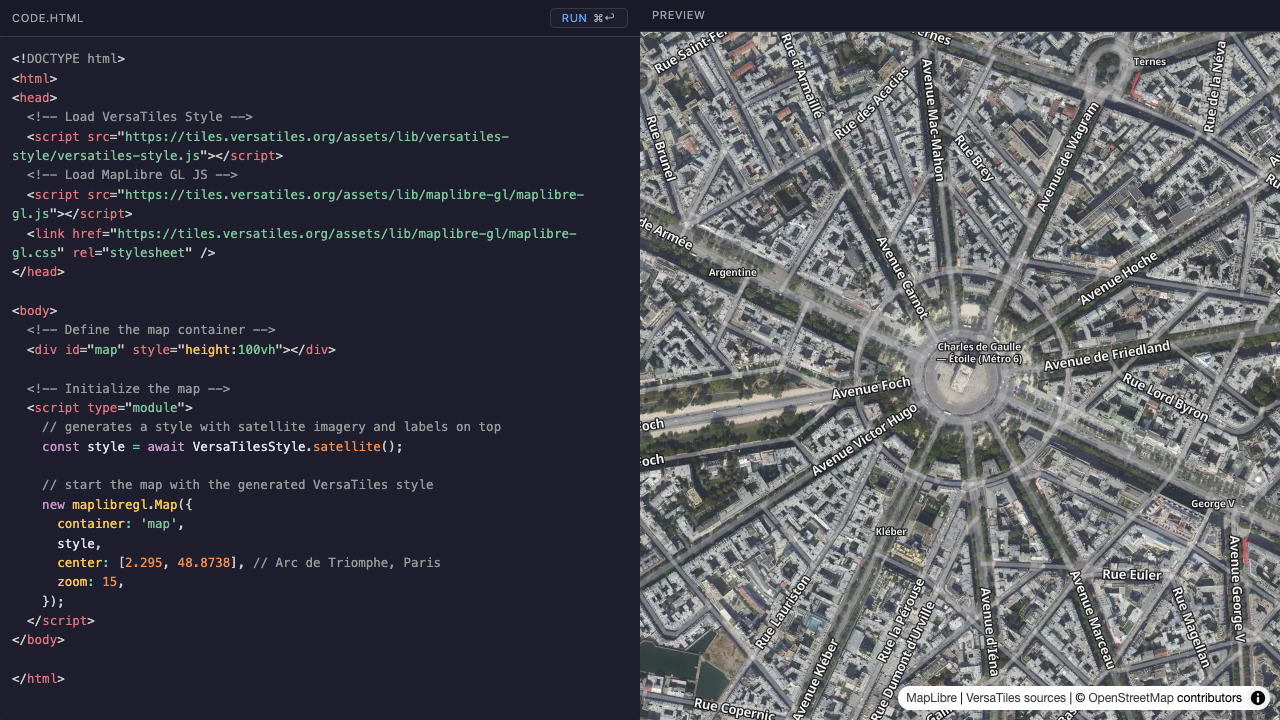Click the Avenue Mac-Mahon label

tap(933, 120)
